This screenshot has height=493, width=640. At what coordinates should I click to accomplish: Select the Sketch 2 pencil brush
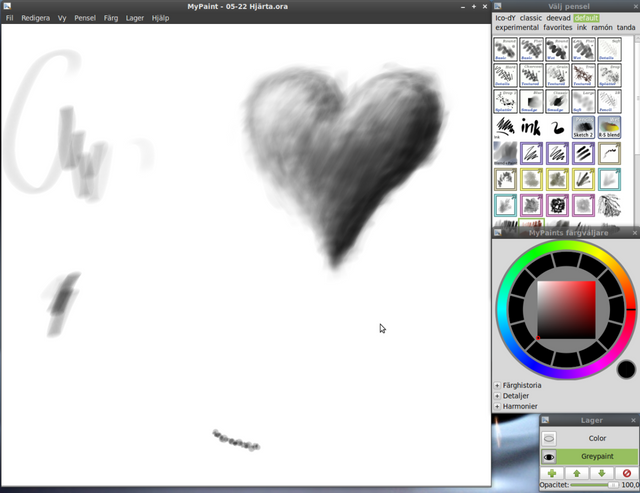[583, 126]
